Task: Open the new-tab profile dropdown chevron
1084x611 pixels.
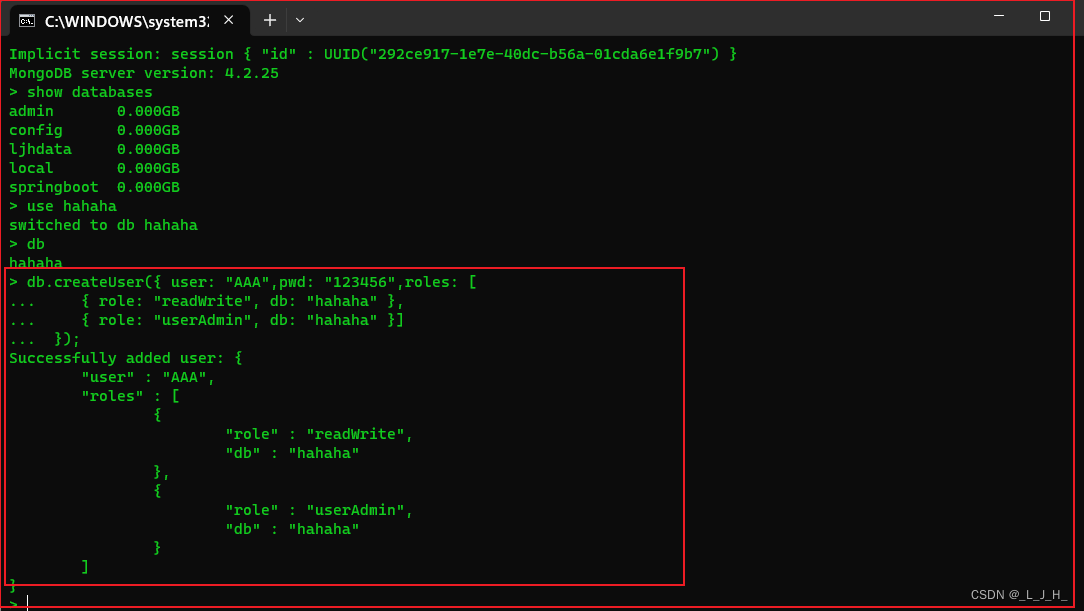Action: point(299,21)
